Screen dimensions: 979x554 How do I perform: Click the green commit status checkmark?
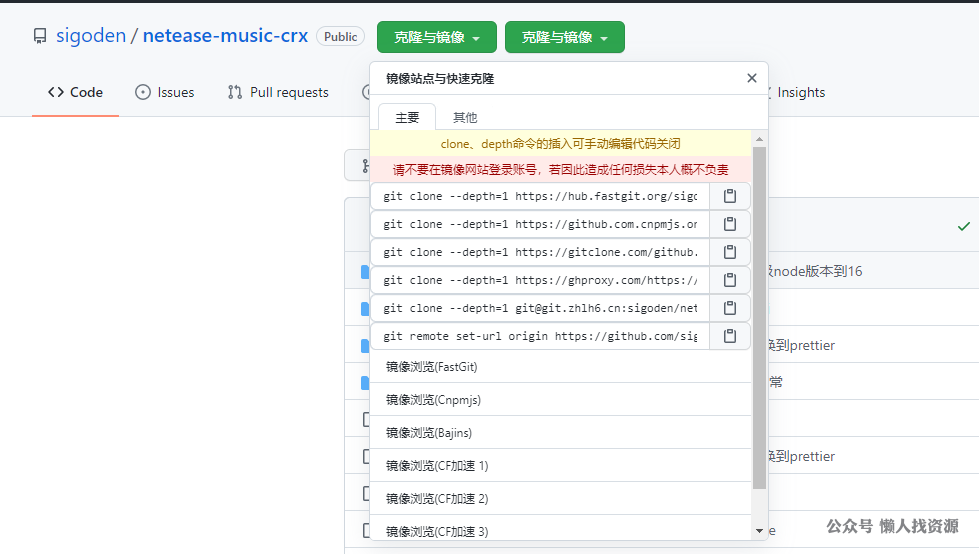963,226
